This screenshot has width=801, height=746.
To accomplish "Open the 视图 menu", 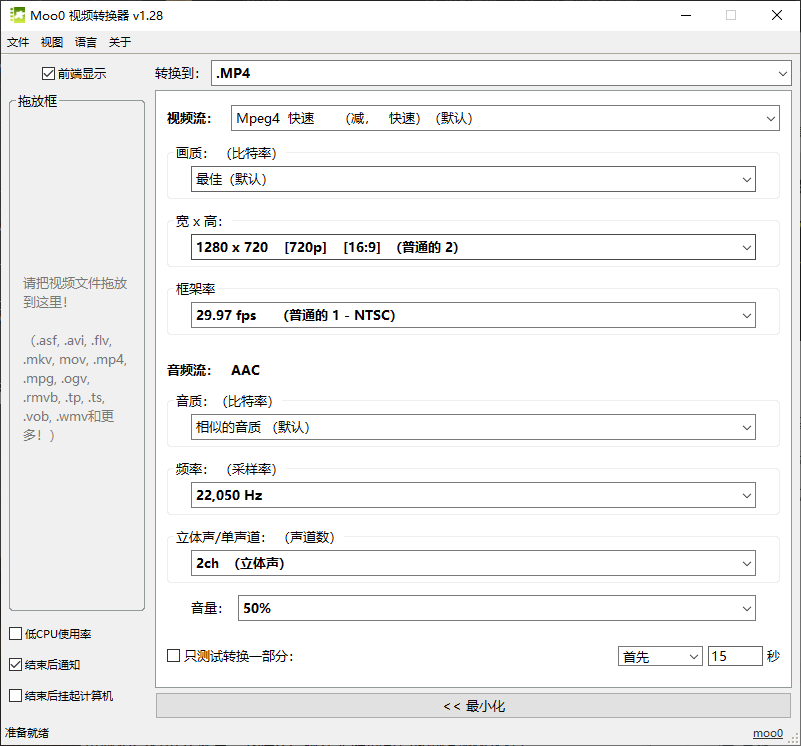I will pyautogui.click(x=51, y=42).
